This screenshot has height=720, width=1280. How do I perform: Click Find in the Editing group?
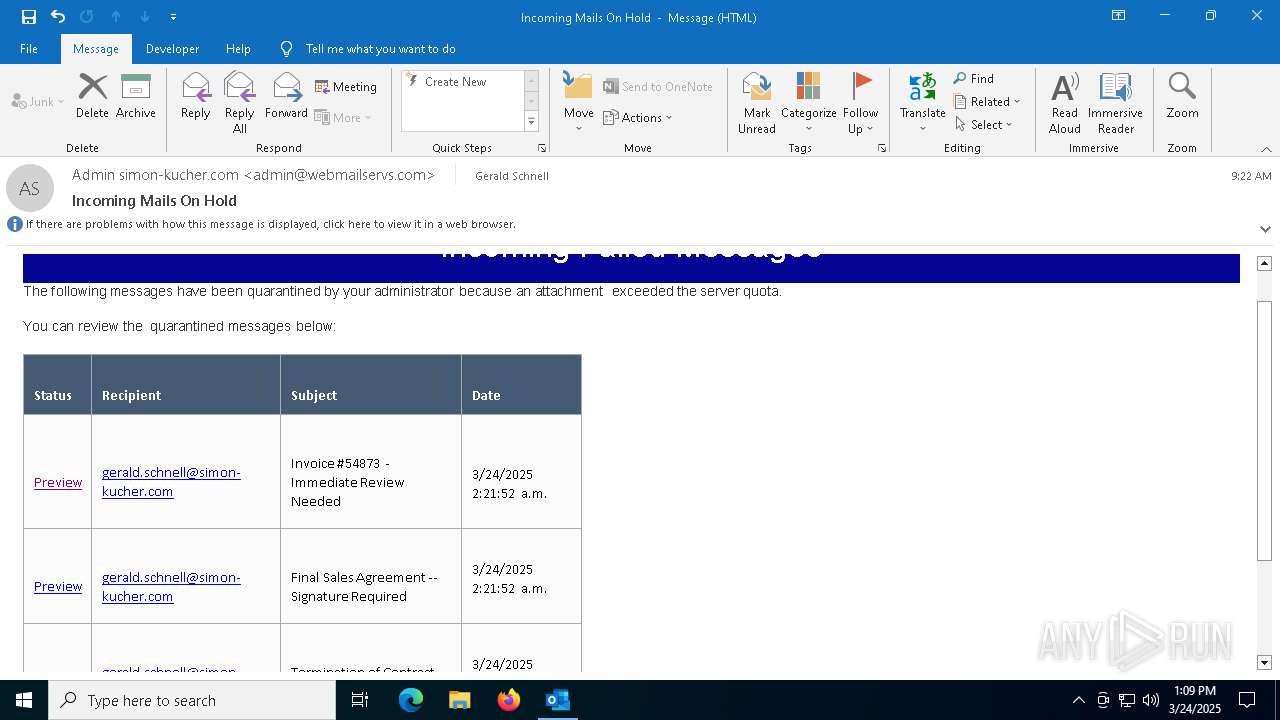coord(973,79)
